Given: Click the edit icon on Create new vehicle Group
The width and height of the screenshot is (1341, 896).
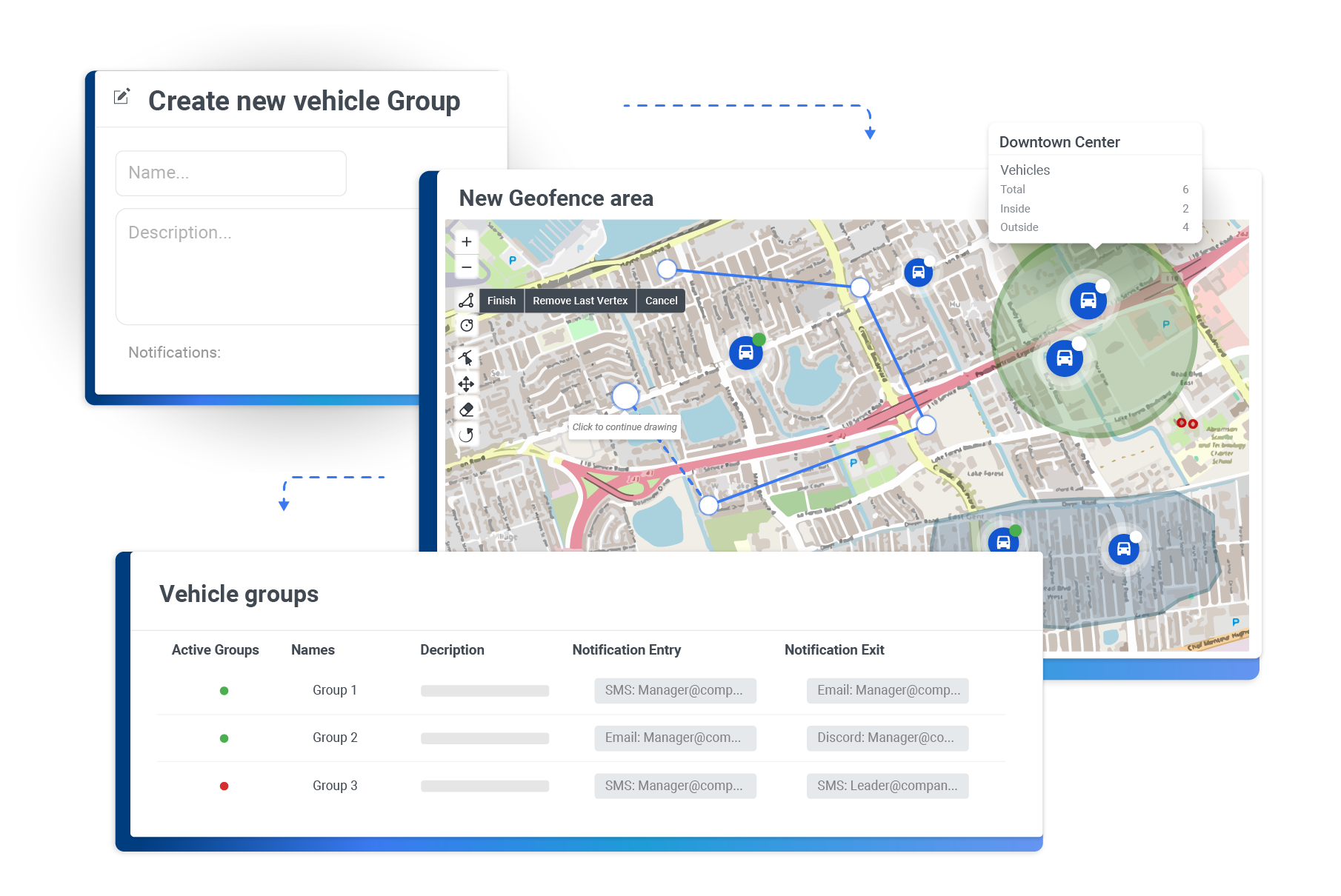Looking at the screenshot, I should pyautogui.click(x=122, y=97).
